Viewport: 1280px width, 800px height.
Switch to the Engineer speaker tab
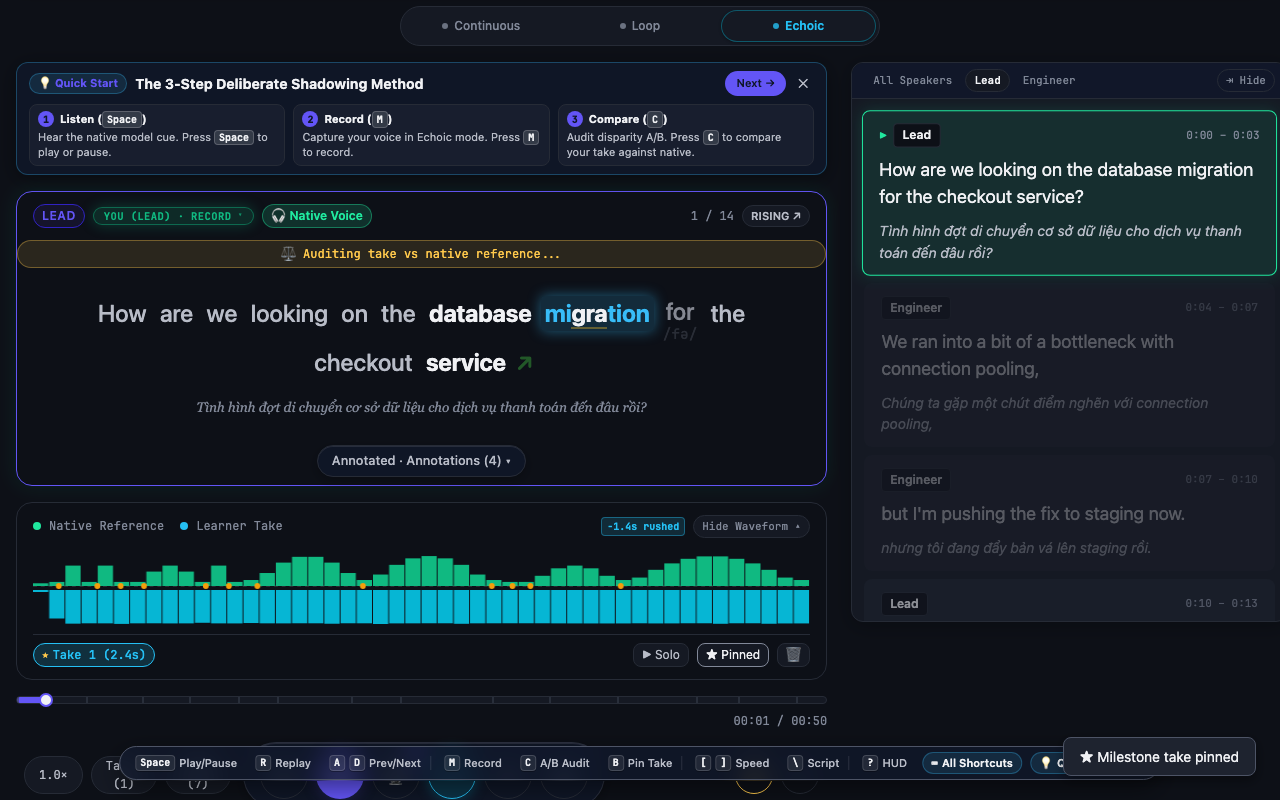point(1049,80)
